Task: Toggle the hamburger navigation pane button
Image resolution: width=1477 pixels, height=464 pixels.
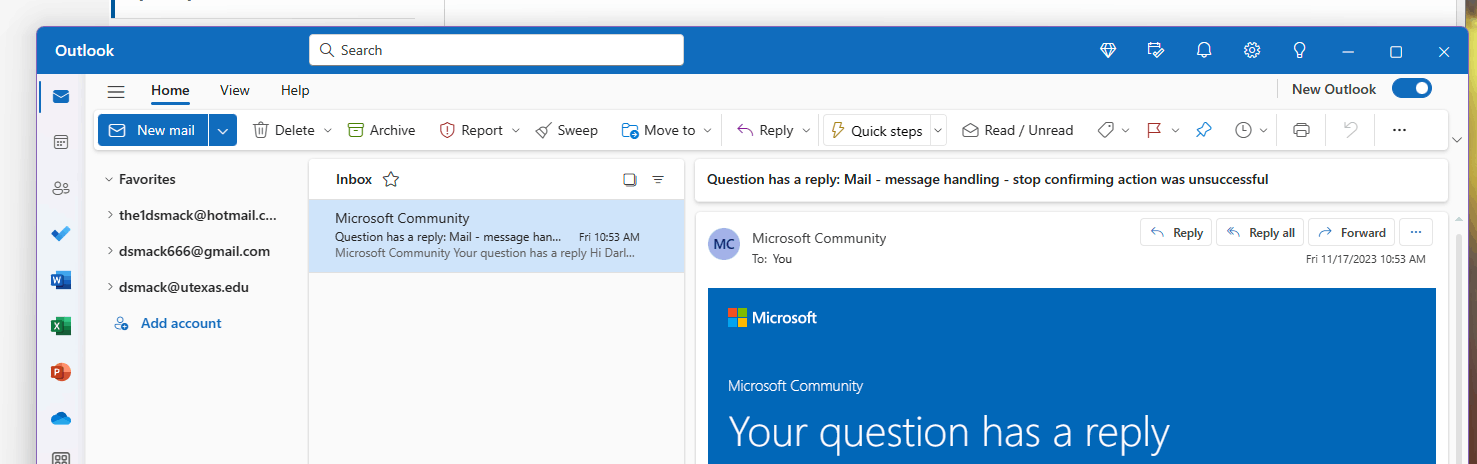Action: [116, 91]
